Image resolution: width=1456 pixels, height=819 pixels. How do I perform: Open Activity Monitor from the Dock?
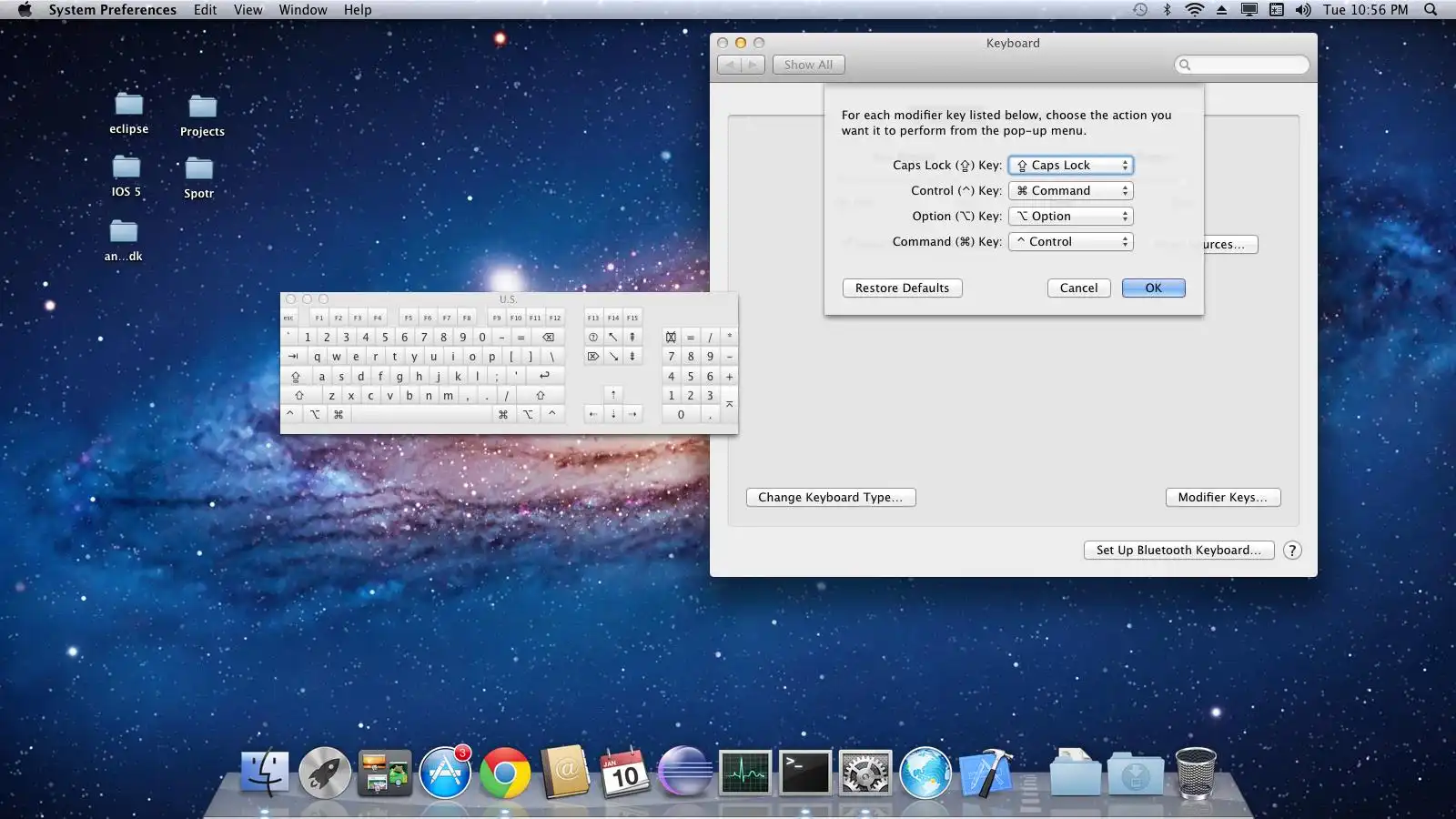[746, 773]
